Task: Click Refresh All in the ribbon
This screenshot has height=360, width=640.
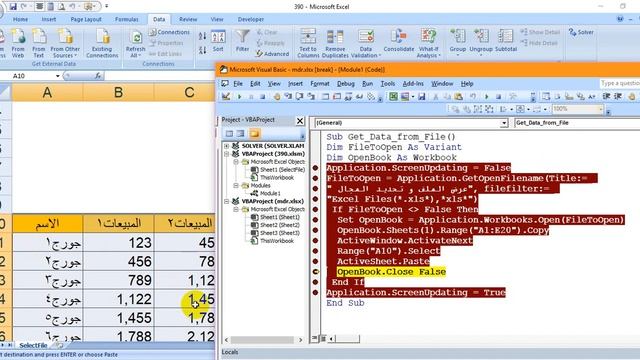Action: 135,43
